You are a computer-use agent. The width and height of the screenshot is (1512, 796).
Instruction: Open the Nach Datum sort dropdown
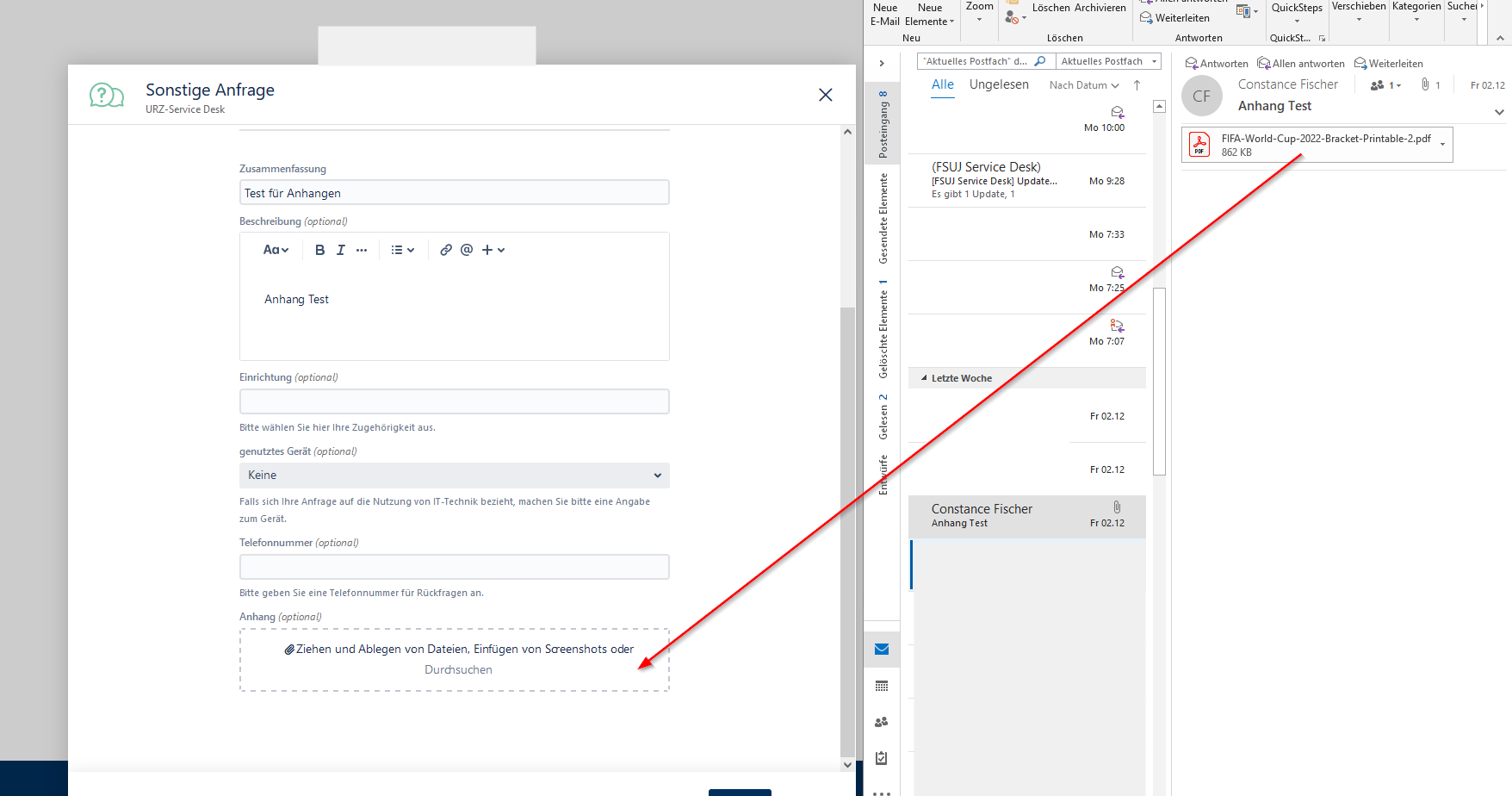(1084, 85)
